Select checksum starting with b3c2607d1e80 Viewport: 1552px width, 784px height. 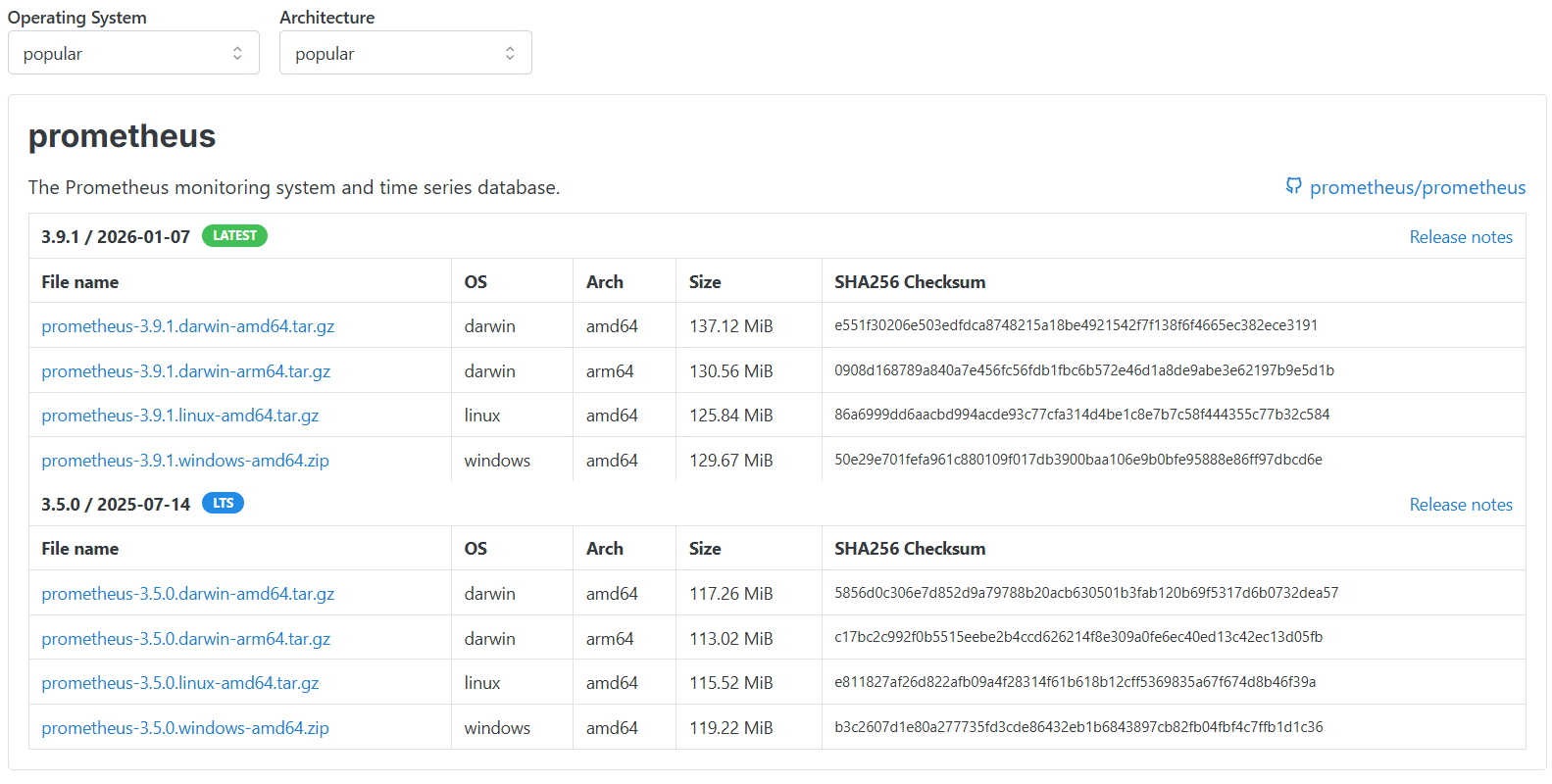[x=1078, y=727]
